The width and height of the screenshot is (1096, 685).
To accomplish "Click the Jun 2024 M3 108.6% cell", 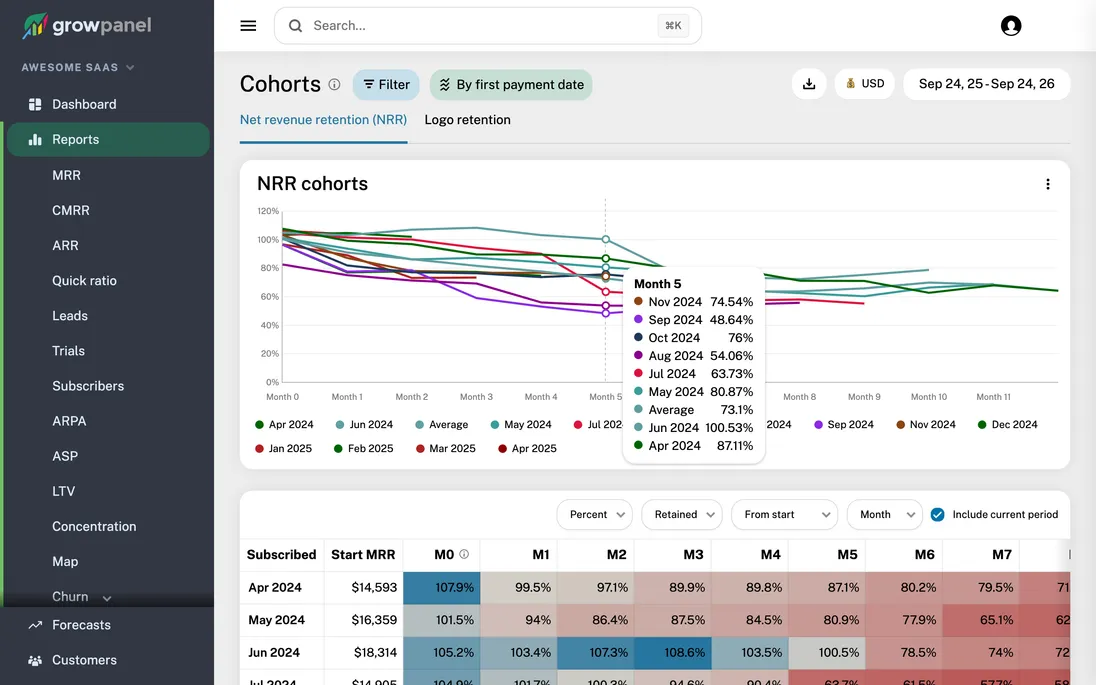I will [x=672, y=652].
